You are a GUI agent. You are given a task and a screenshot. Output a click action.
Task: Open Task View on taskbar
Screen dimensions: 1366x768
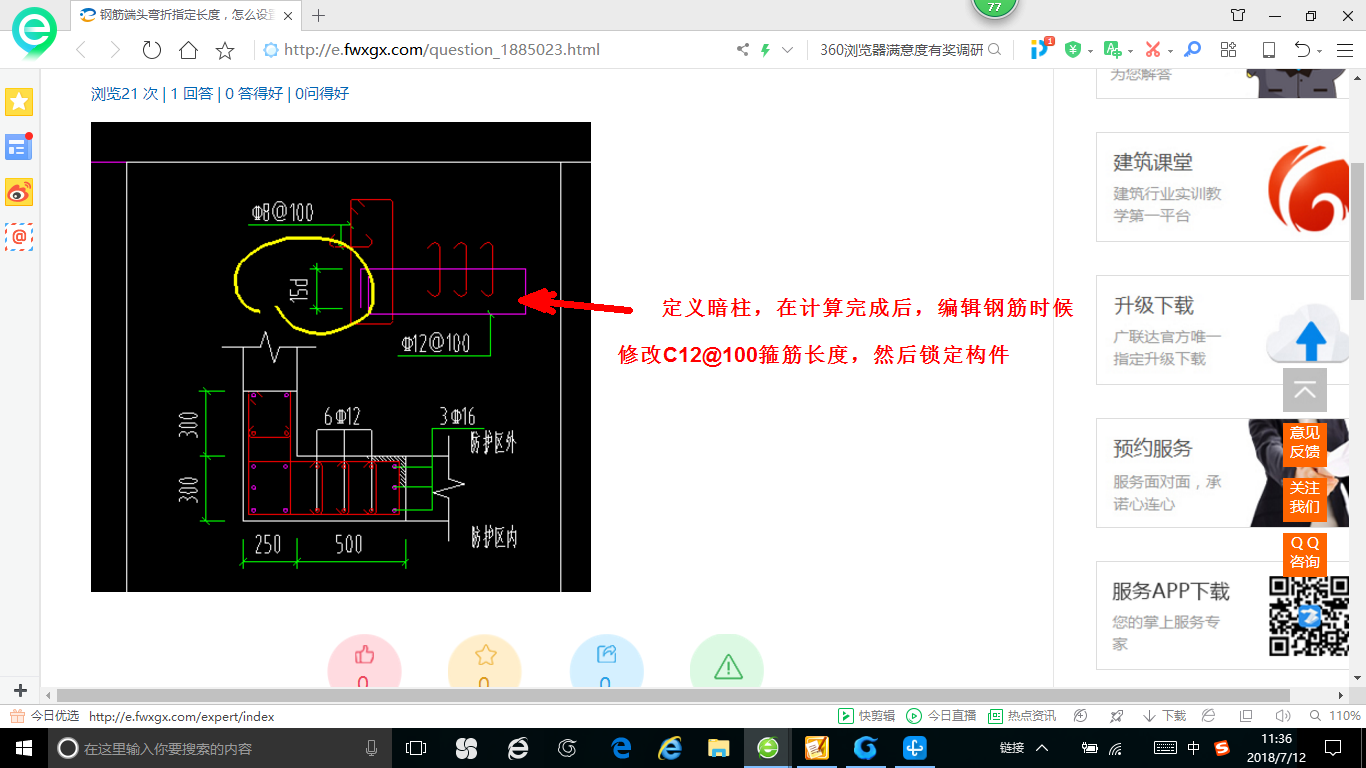[x=416, y=748]
